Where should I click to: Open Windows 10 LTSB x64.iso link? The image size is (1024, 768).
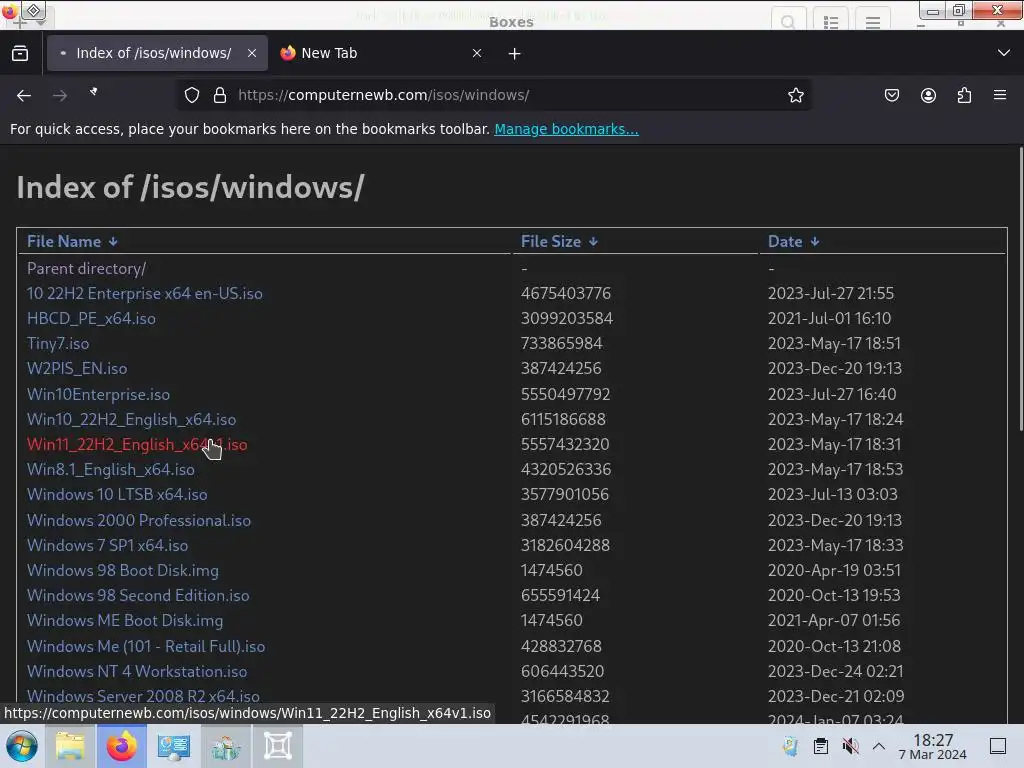pos(117,494)
